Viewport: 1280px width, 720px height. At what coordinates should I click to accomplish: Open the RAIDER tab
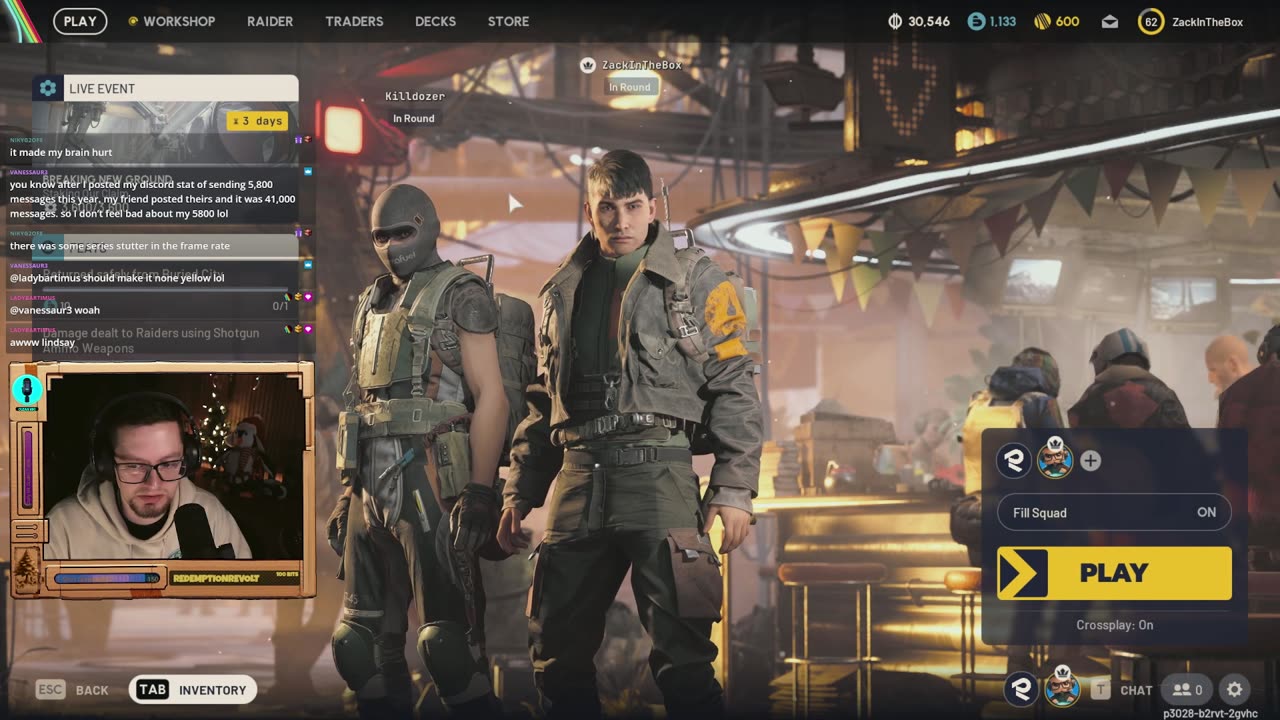(x=270, y=21)
